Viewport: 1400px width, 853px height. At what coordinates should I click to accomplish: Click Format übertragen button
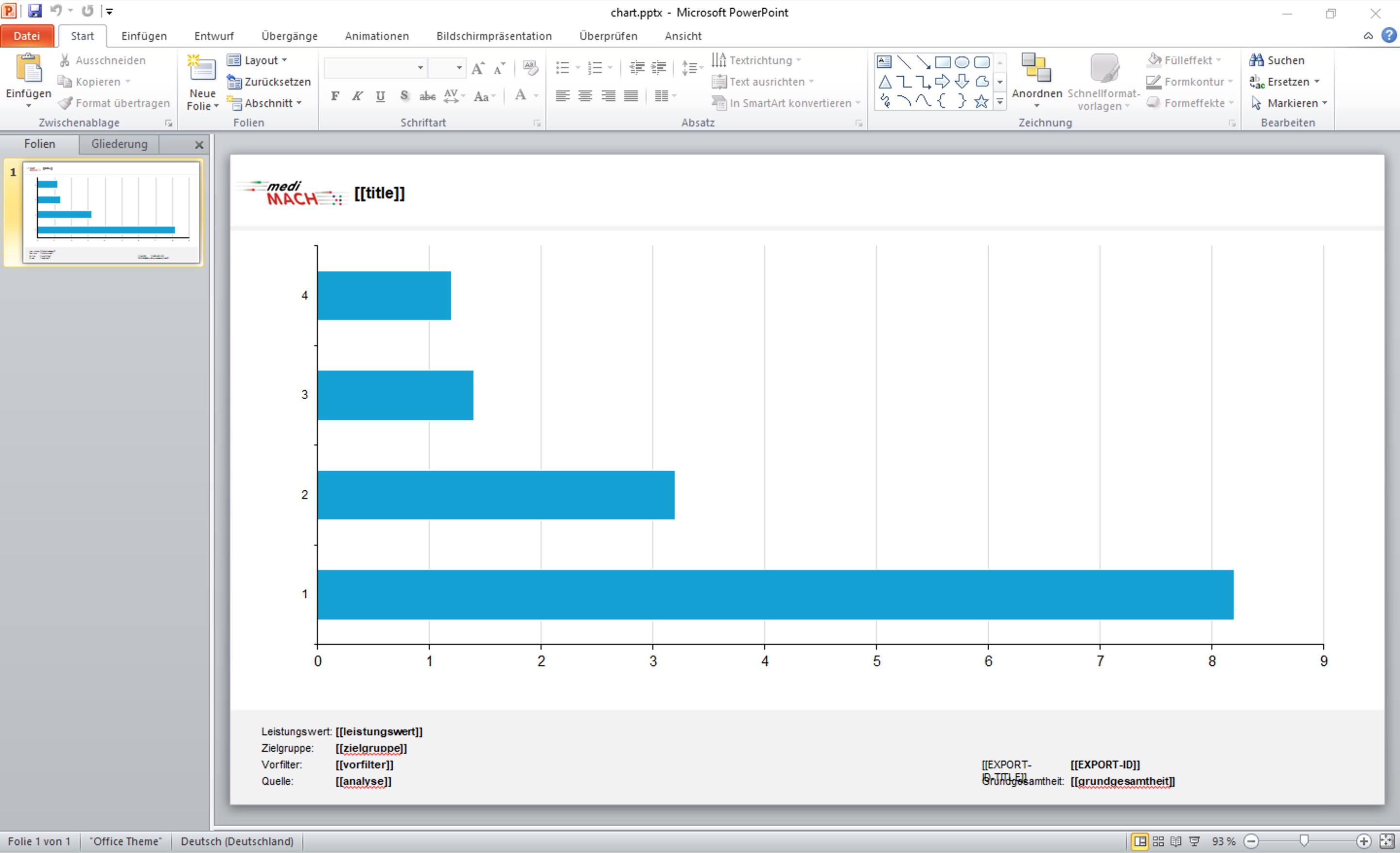click(x=114, y=103)
